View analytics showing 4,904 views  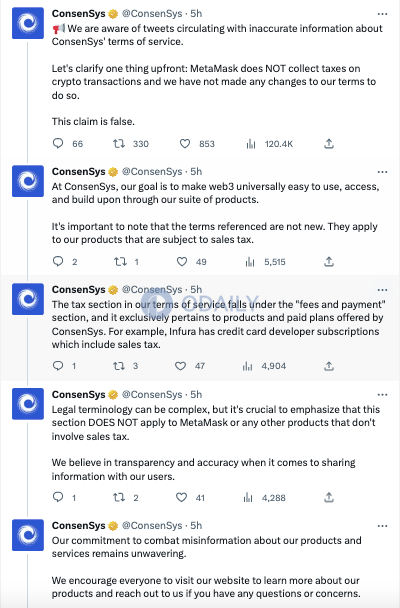pyautogui.click(x=248, y=366)
